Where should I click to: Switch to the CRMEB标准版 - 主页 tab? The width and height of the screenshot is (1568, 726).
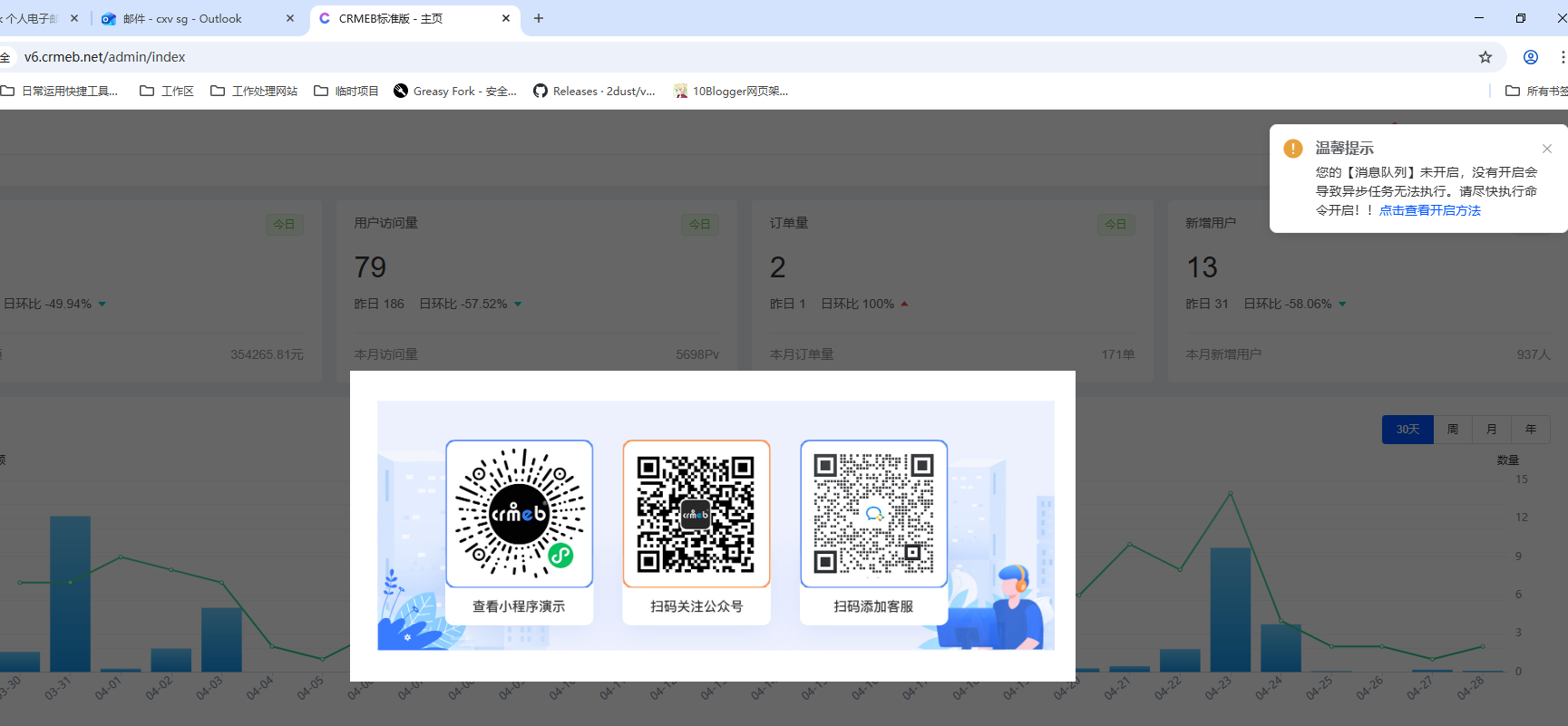click(415, 18)
